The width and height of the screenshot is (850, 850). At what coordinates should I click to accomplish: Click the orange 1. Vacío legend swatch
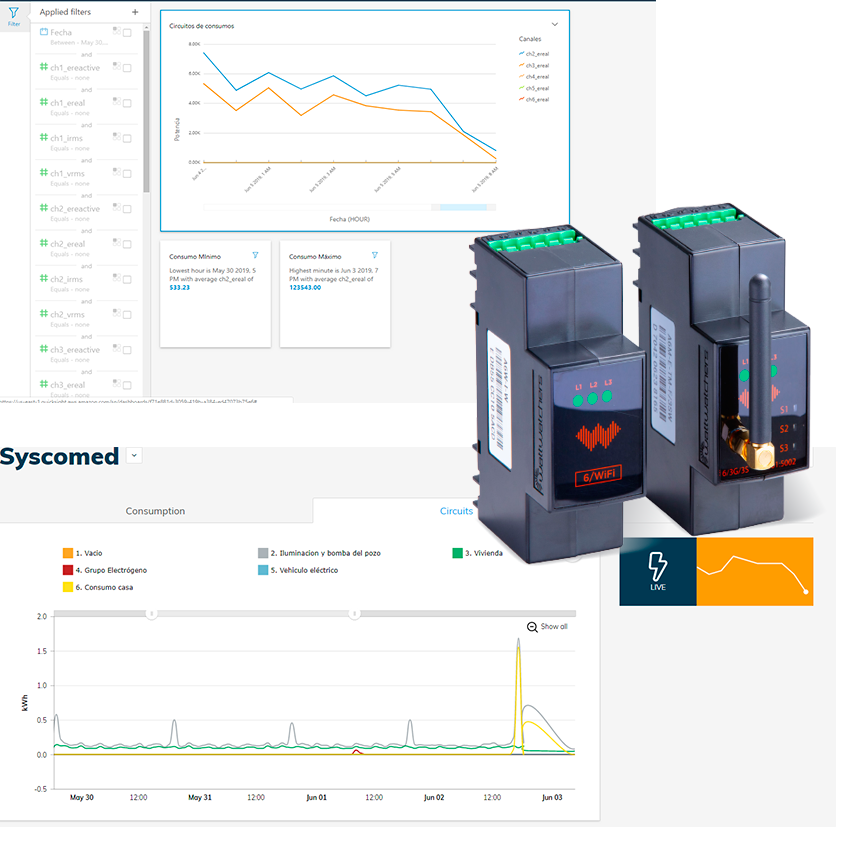click(x=68, y=553)
